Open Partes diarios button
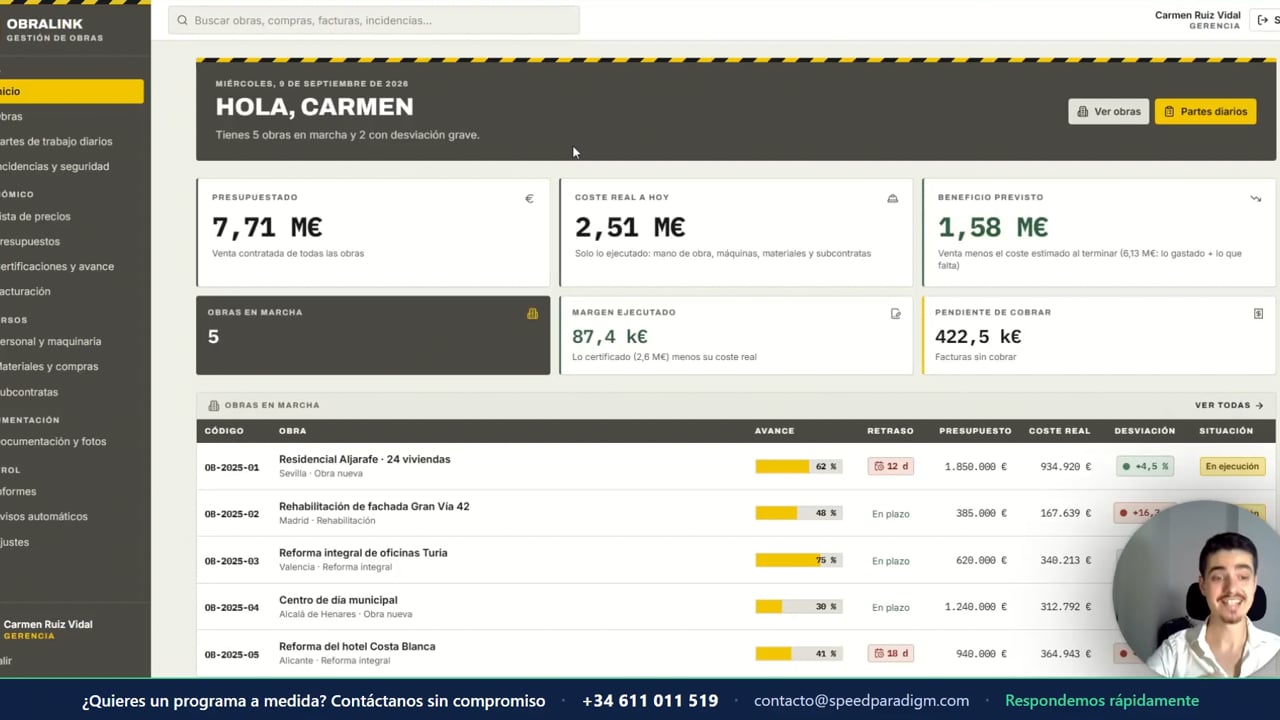 (x=1205, y=111)
